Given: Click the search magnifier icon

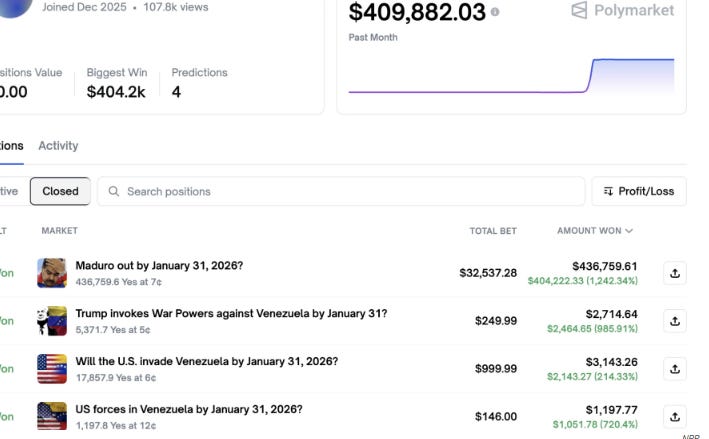Looking at the screenshot, I should pyautogui.click(x=114, y=191).
